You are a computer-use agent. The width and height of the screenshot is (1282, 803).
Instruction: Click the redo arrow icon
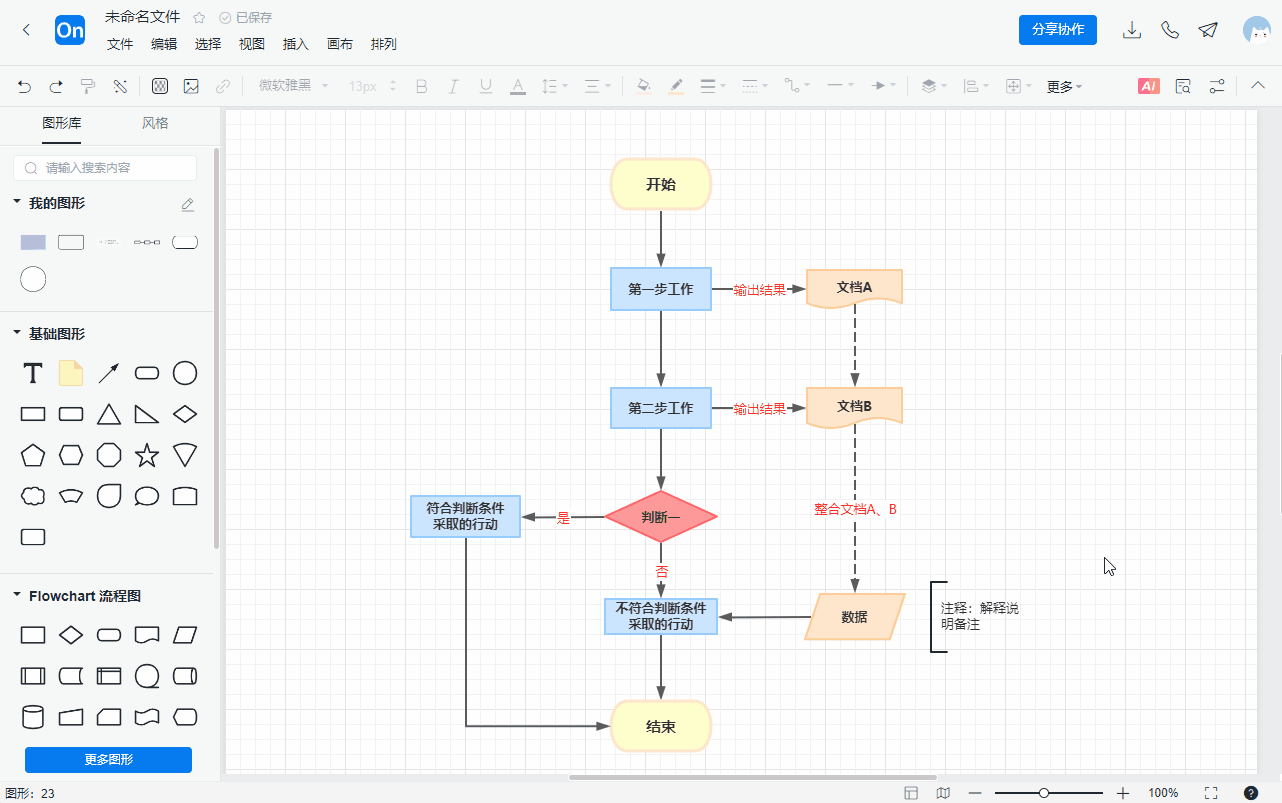pyautogui.click(x=56, y=86)
